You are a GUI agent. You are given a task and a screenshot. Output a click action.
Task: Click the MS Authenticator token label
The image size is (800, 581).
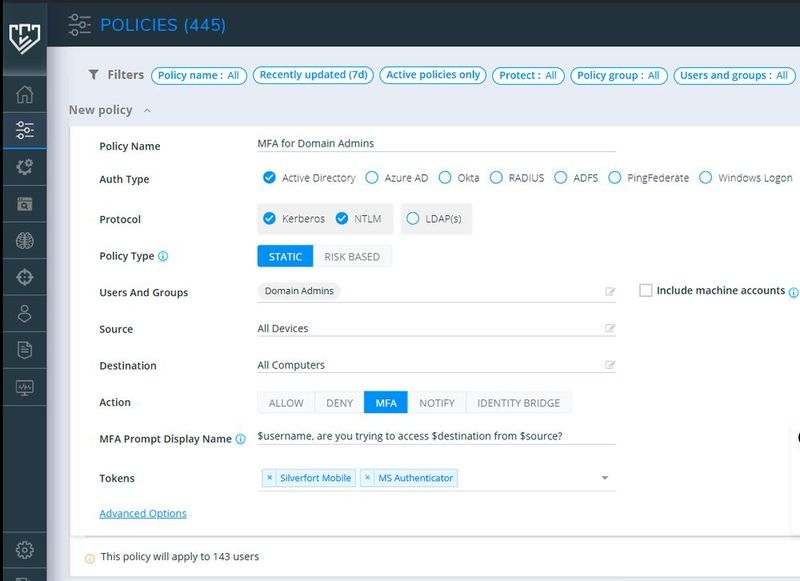pyautogui.click(x=415, y=478)
